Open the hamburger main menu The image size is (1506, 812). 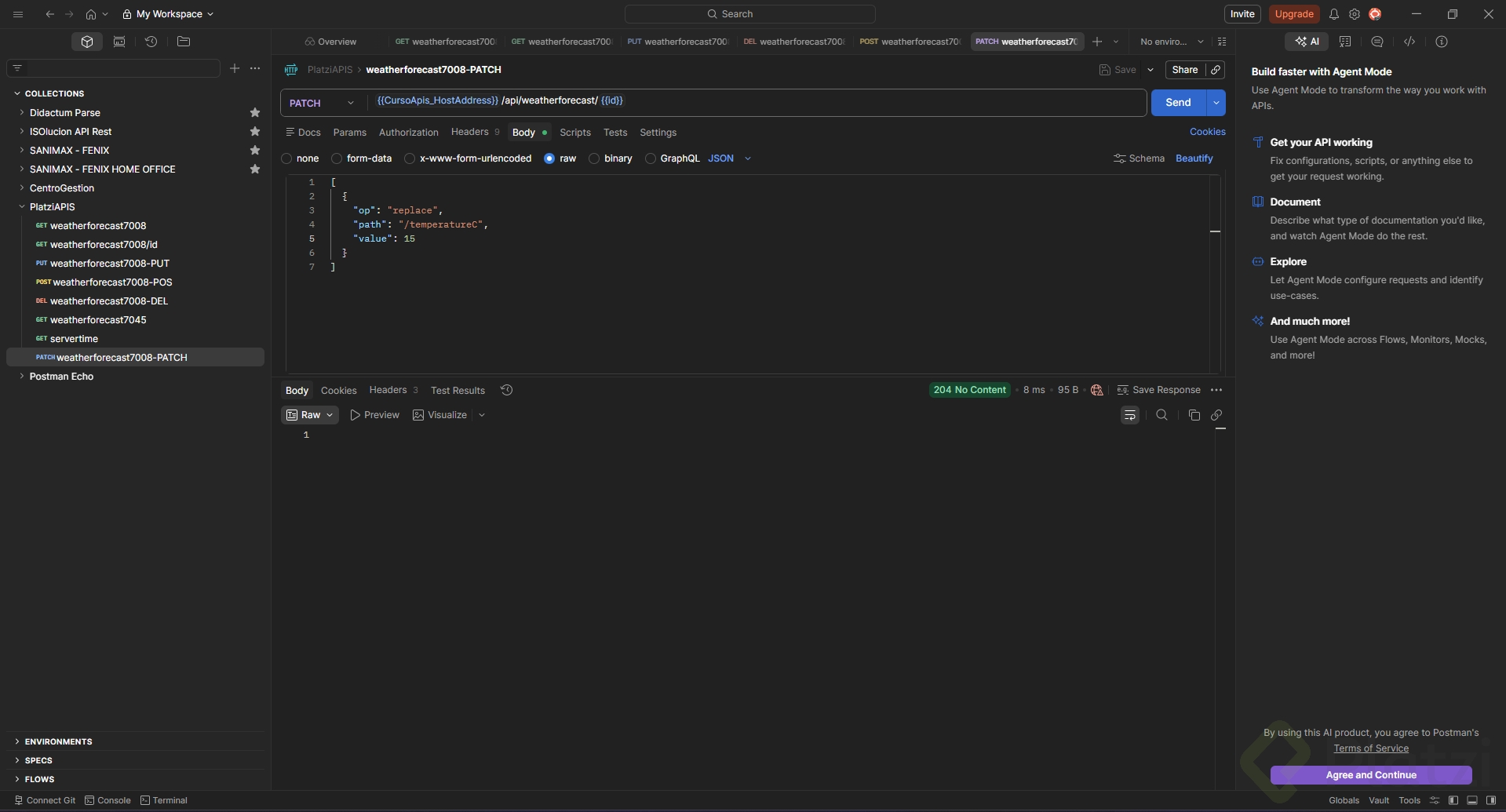pyautogui.click(x=18, y=14)
